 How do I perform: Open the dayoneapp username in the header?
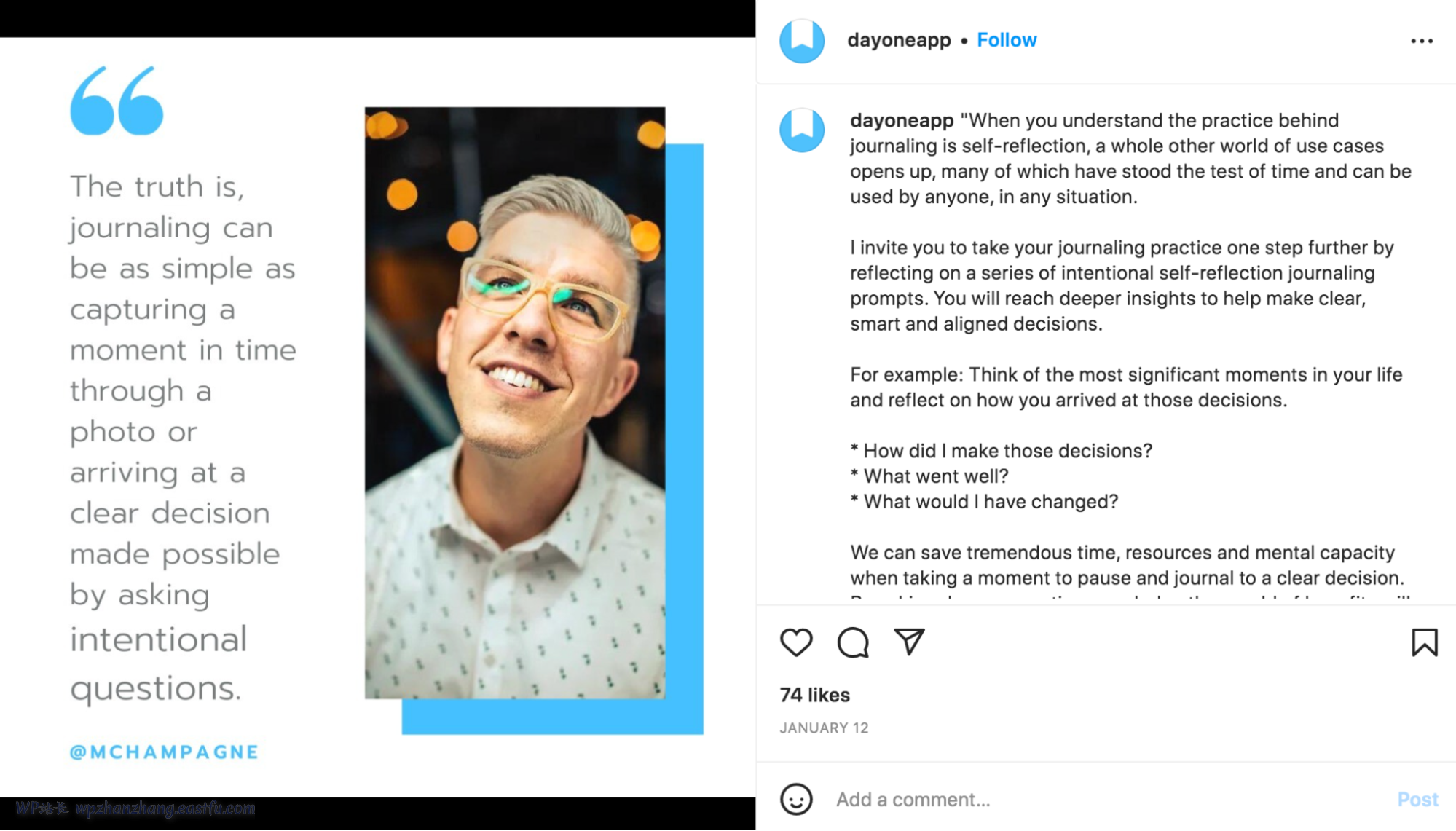(x=898, y=40)
